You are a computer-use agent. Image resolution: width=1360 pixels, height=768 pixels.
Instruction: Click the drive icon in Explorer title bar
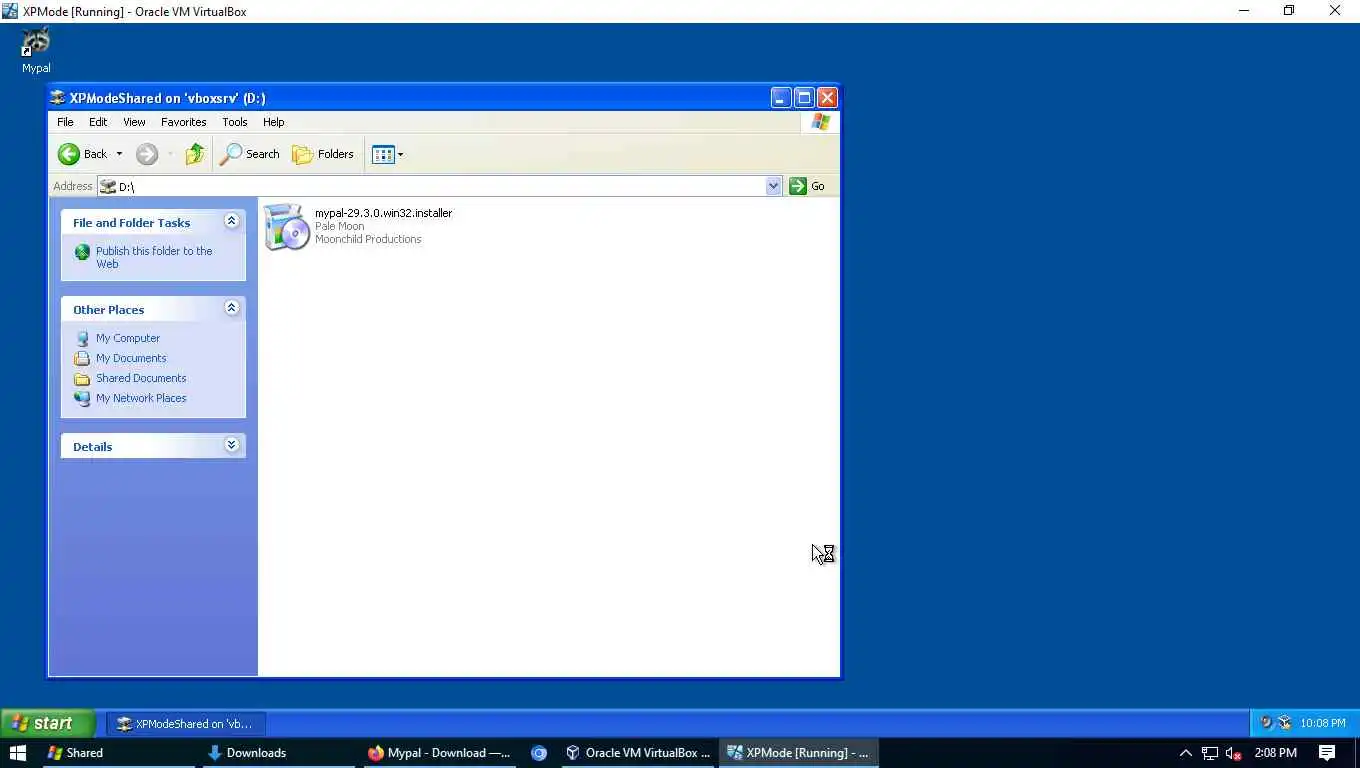[58, 98]
